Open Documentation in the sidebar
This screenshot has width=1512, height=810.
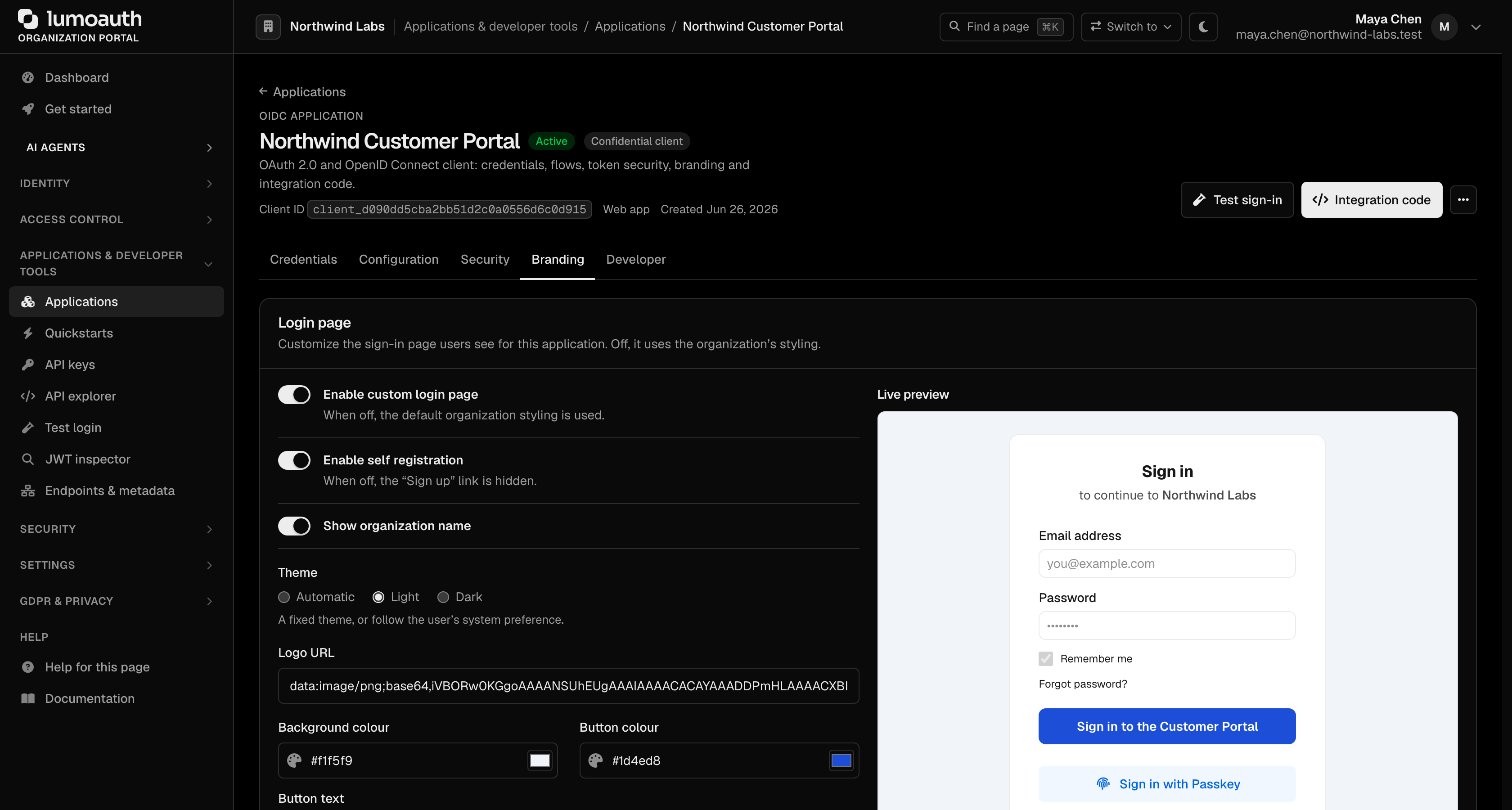pyautogui.click(x=116, y=698)
